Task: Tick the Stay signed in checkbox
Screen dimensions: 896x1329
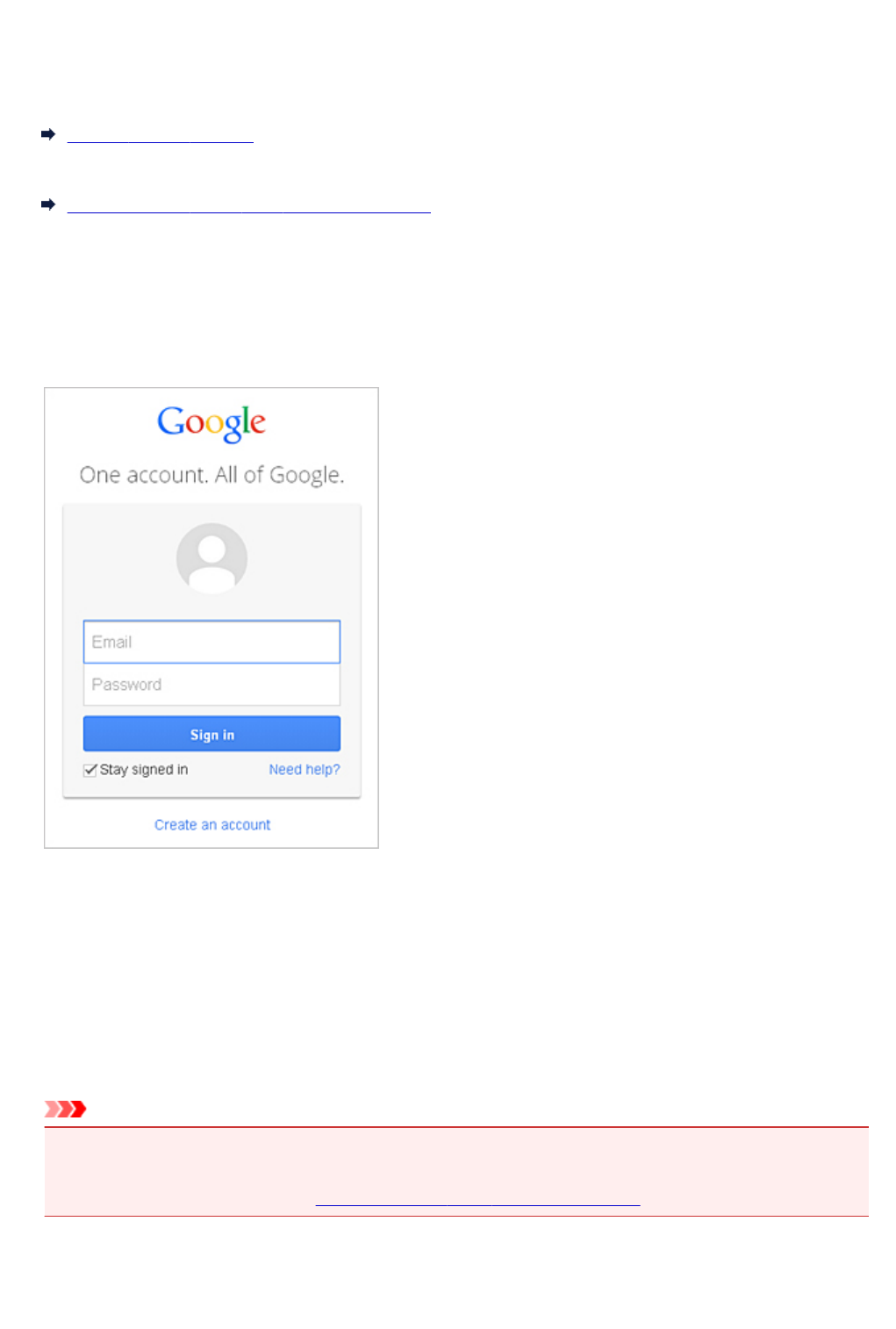Action: point(90,770)
